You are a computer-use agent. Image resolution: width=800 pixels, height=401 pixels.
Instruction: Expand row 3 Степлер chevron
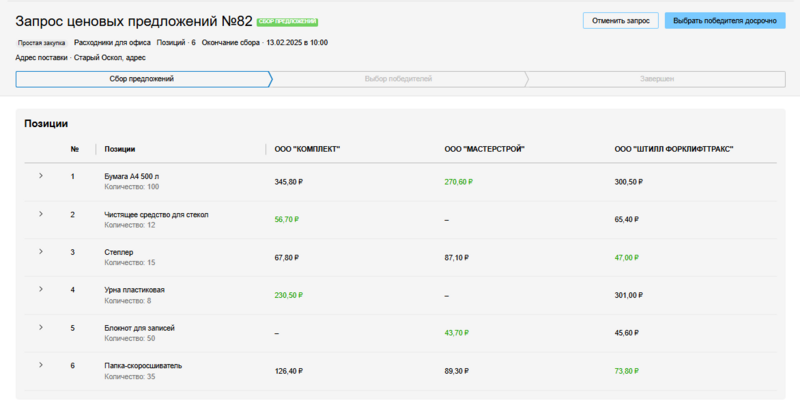pos(41,251)
